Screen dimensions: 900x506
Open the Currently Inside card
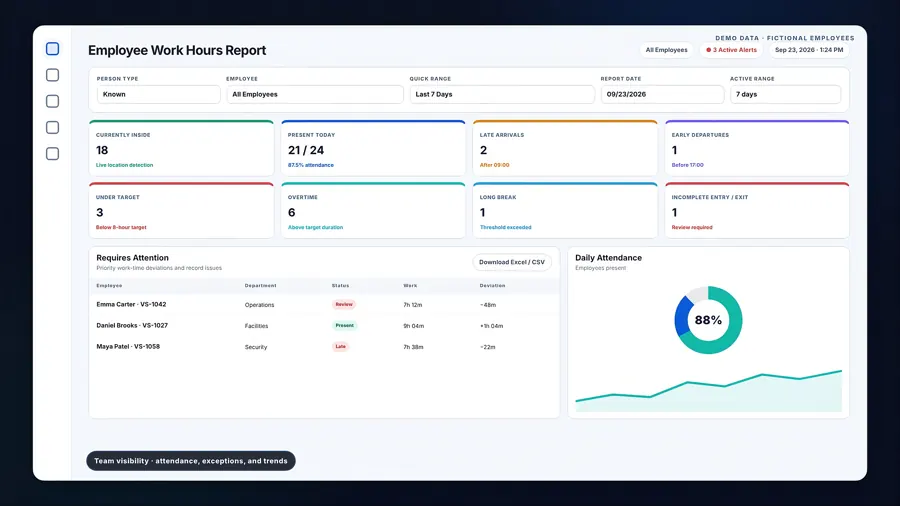[x=181, y=148]
